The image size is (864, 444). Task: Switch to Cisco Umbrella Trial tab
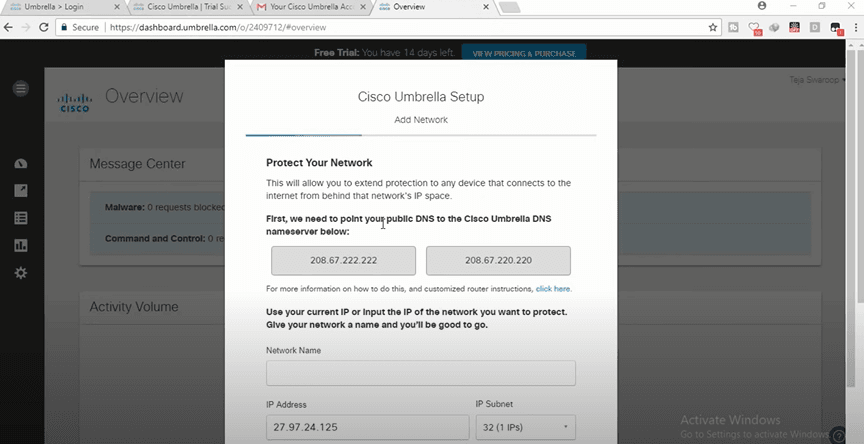click(189, 7)
